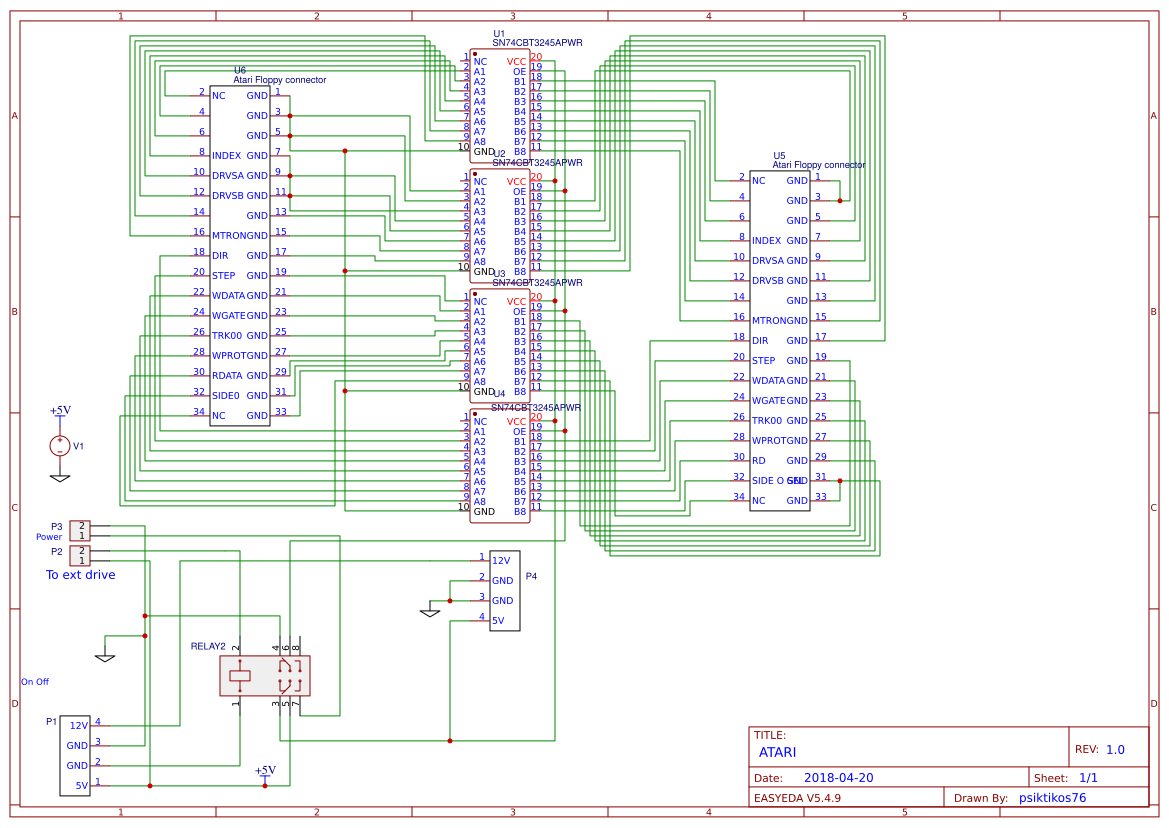This screenshot has width=1169, height=828.
Task: Click the RELAY2 relay symbol
Action: click(x=263, y=677)
